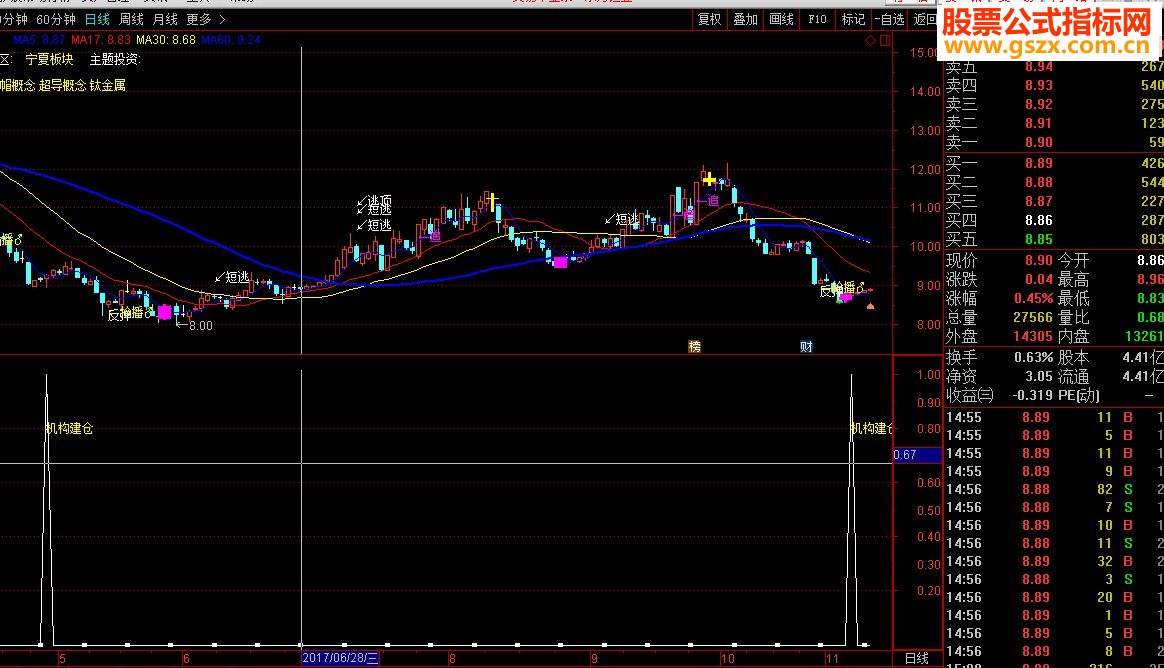Click the 日线 label at the bottom right of the chart
This screenshot has width=1164, height=668.
coord(917,658)
